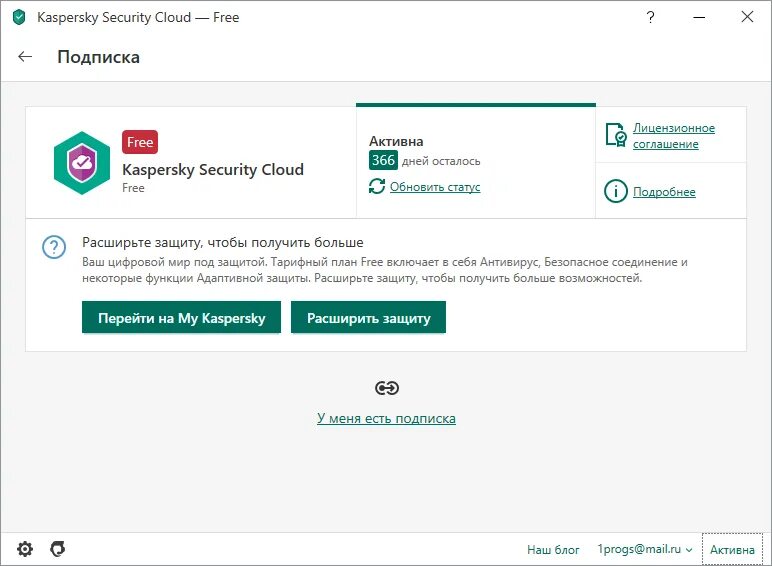This screenshot has height=566, width=772.
Task: Open settings with the gear icon
Action: (x=25, y=549)
